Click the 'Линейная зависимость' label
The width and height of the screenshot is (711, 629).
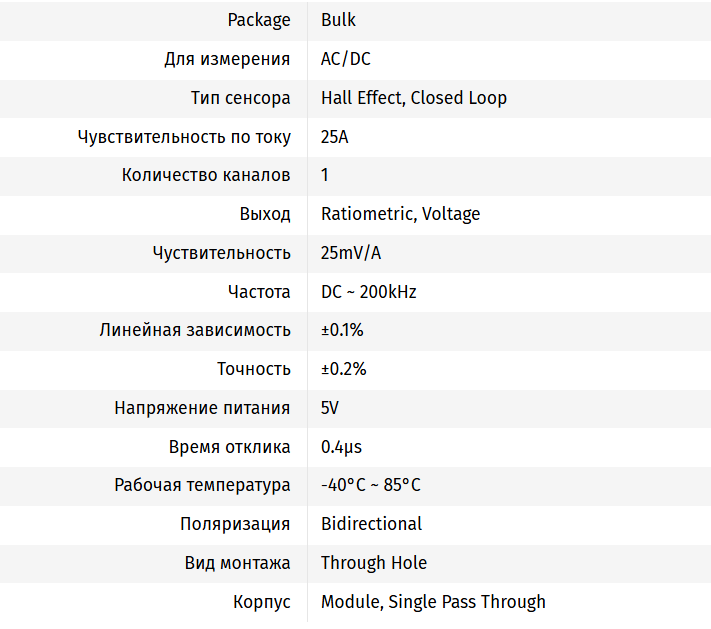195,330
